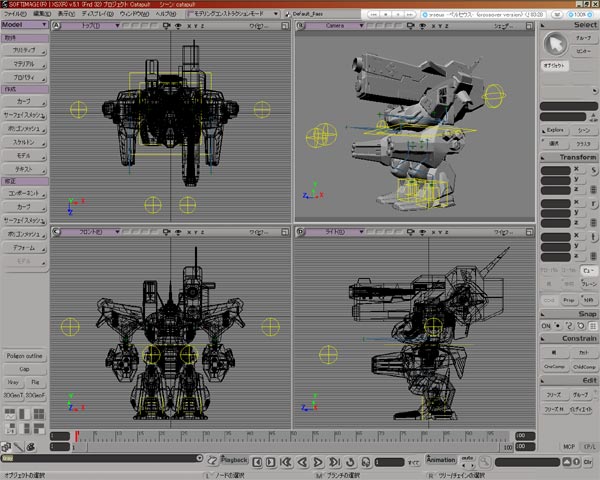Click the viewport B letter icon

(301, 26)
